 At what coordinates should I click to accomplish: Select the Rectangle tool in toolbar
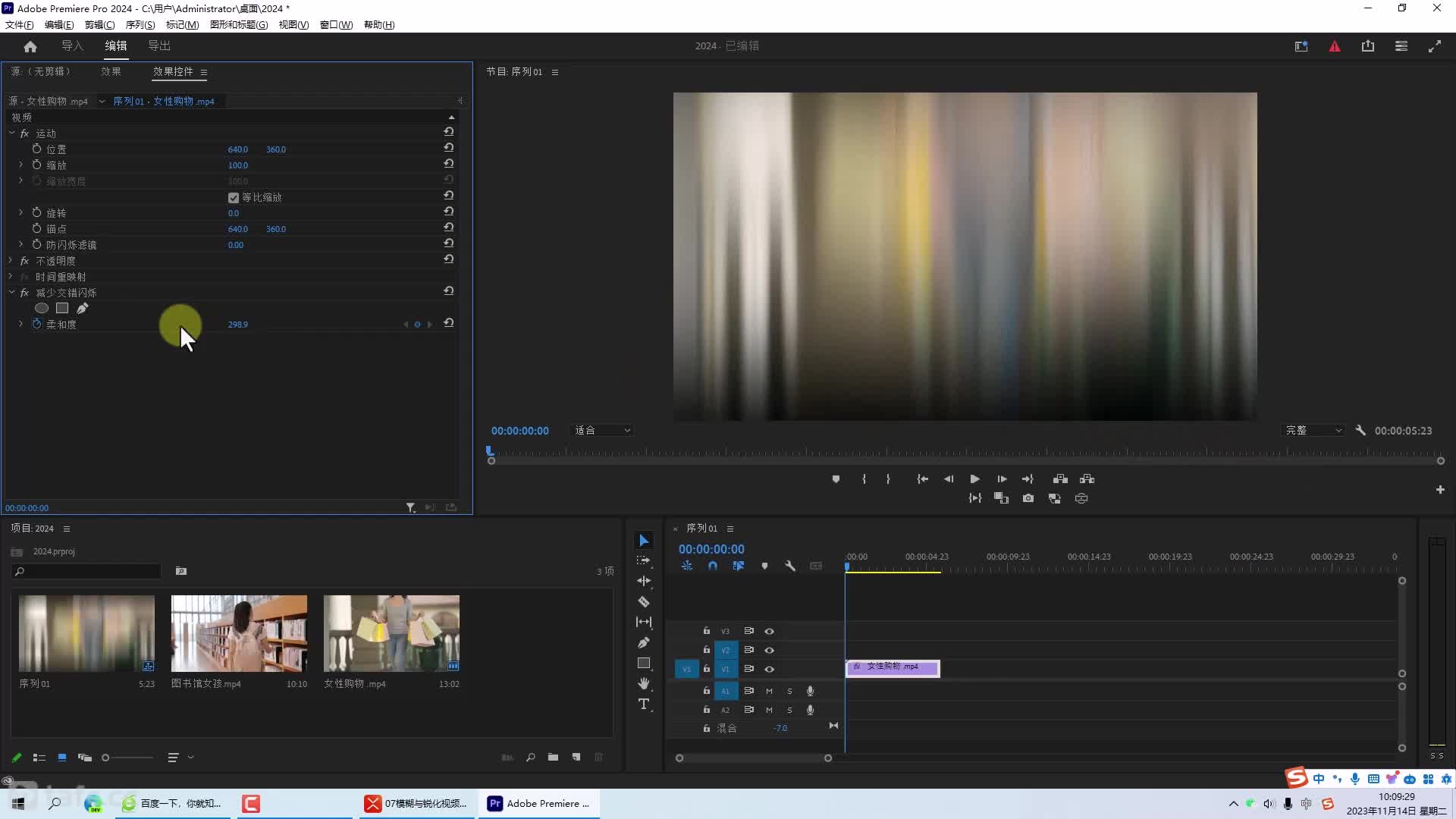[644, 663]
